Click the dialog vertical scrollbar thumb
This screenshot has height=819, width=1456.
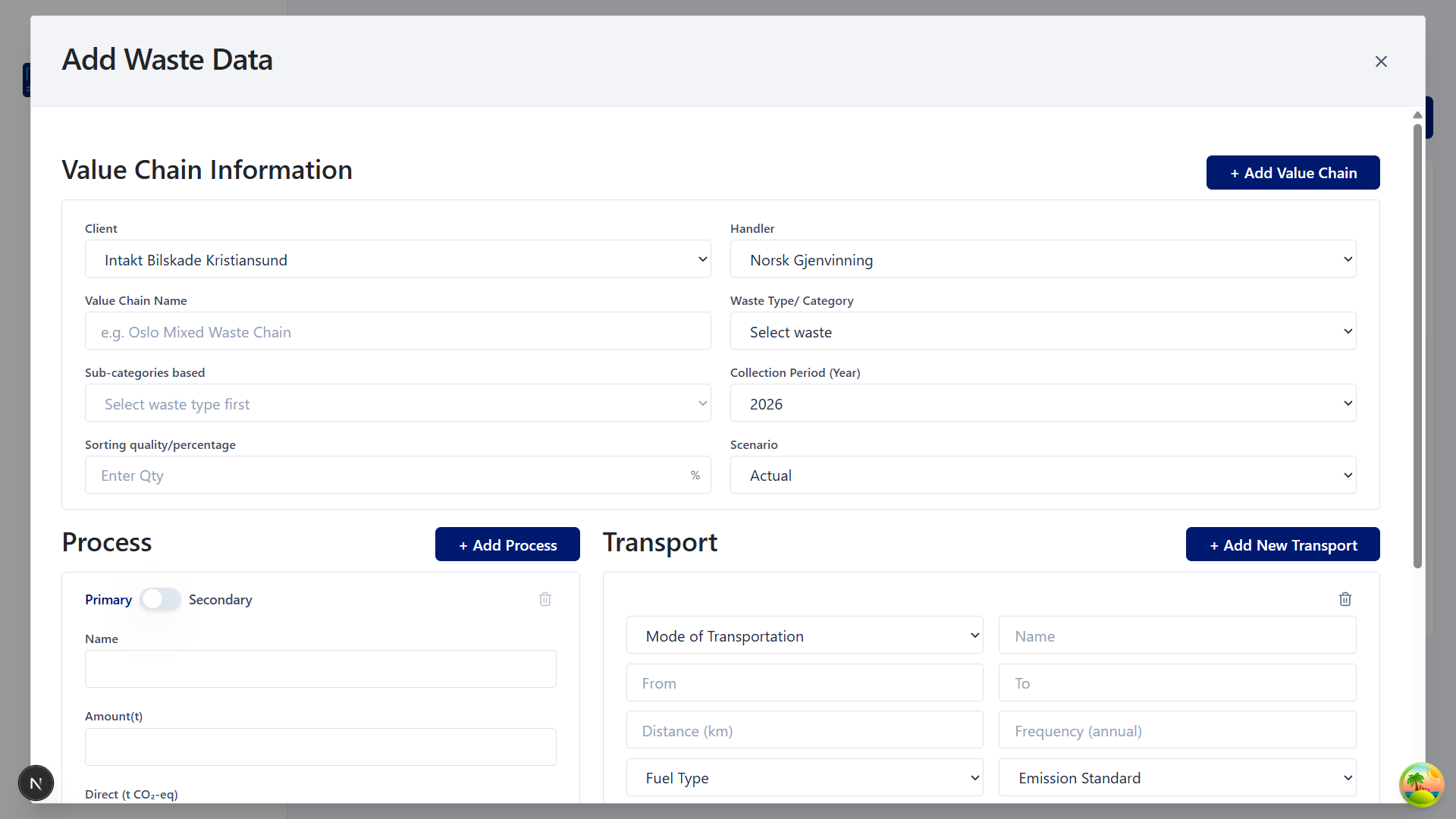(1417, 345)
